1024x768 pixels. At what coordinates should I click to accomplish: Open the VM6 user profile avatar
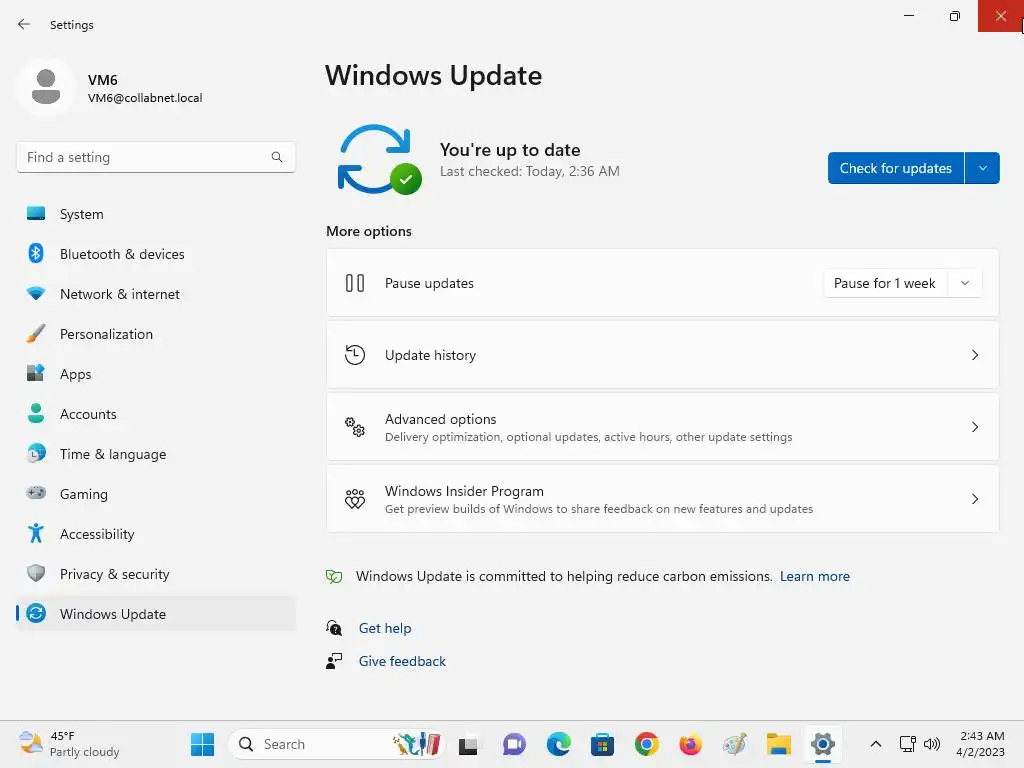pos(46,87)
